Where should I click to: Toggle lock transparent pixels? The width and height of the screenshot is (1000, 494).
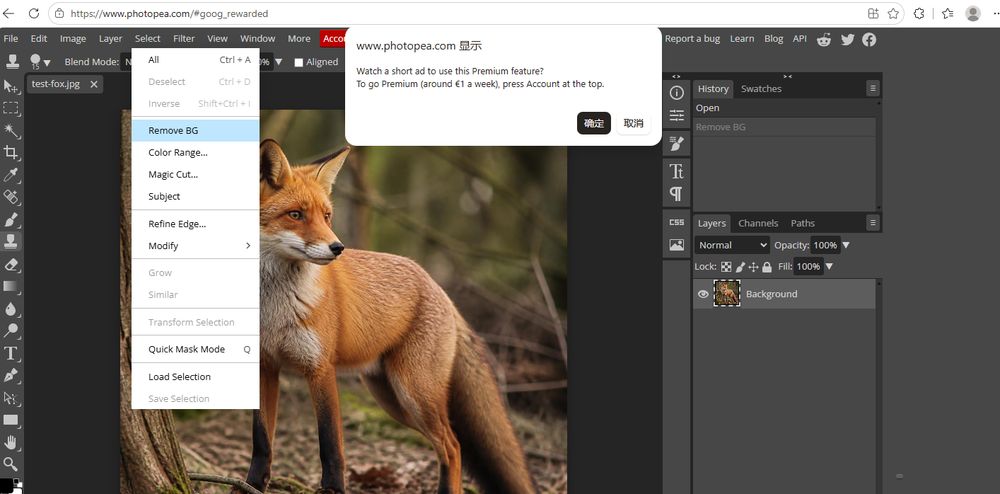(726, 267)
